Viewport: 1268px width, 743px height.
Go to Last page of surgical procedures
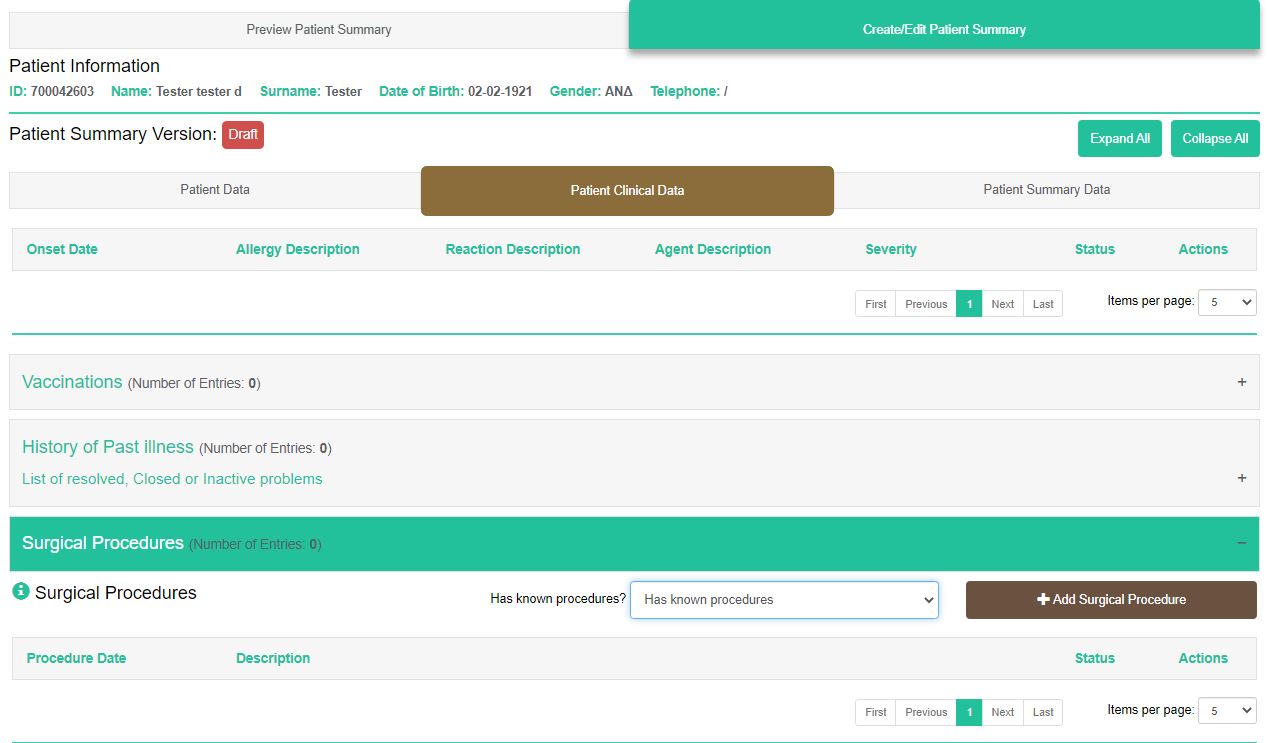pos(1043,712)
